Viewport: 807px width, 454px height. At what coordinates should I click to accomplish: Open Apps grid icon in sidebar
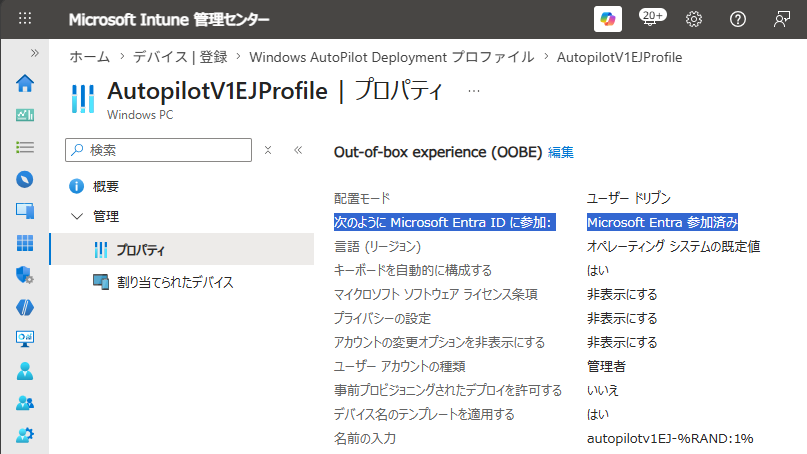(x=25, y=242)
